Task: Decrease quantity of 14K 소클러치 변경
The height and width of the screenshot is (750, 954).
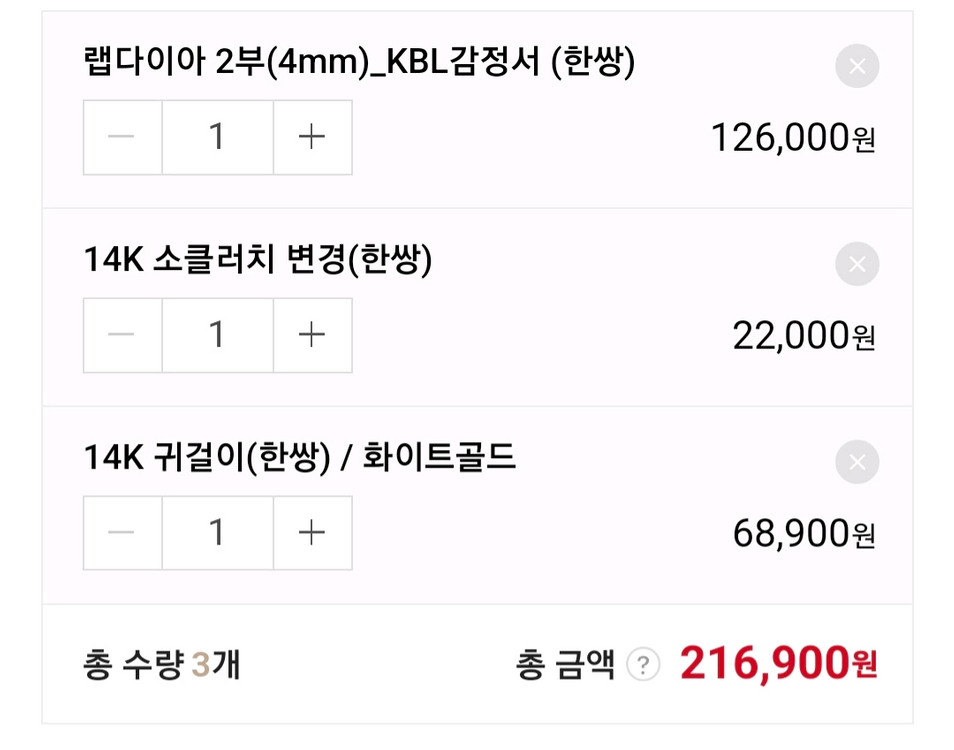Action: tap(121, 335)
